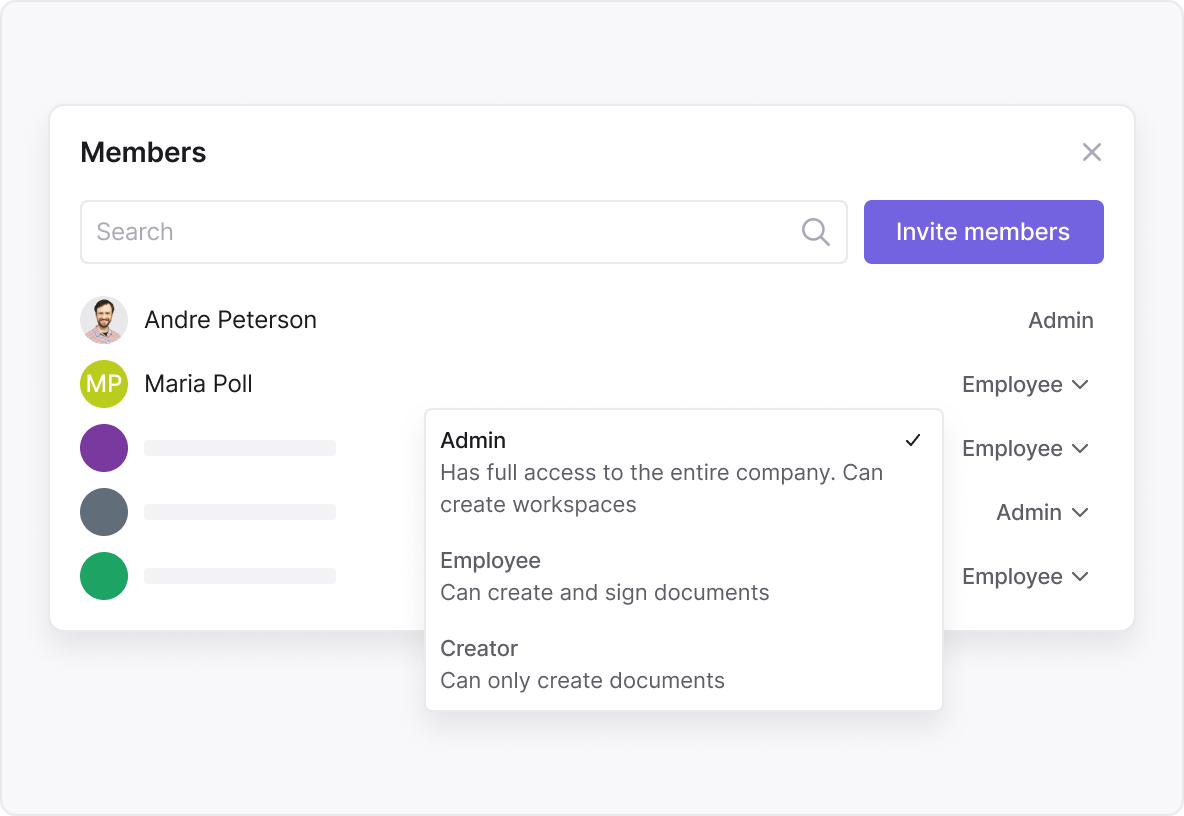Click the green member avatar
1184x816 pixels.
tap(104, 577)
